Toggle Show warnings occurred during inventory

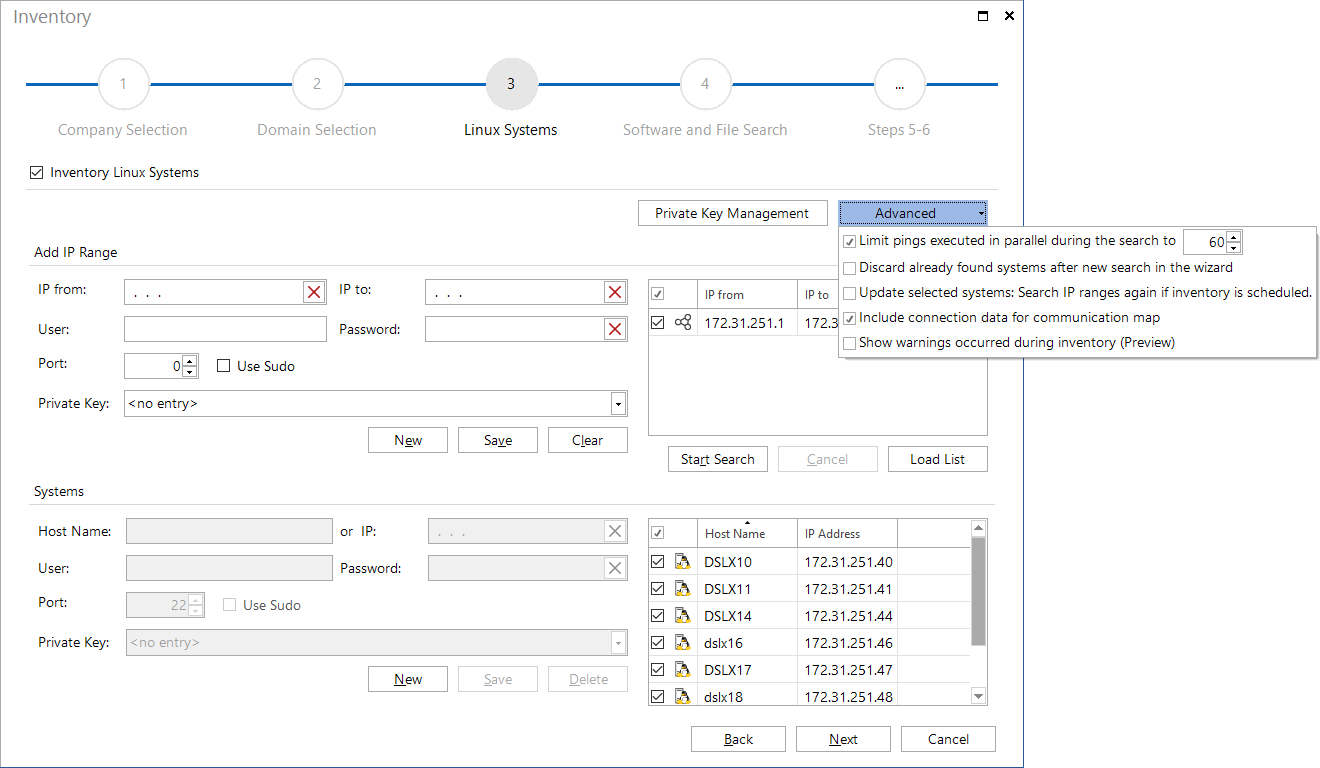click(x=850, y=343)
